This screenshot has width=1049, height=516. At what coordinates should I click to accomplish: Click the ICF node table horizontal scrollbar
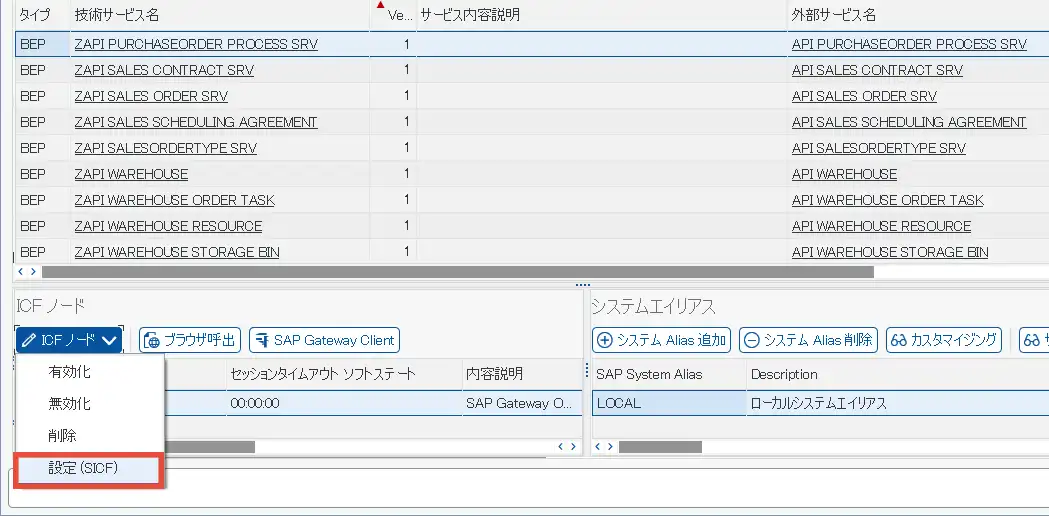tap(209, 446)
